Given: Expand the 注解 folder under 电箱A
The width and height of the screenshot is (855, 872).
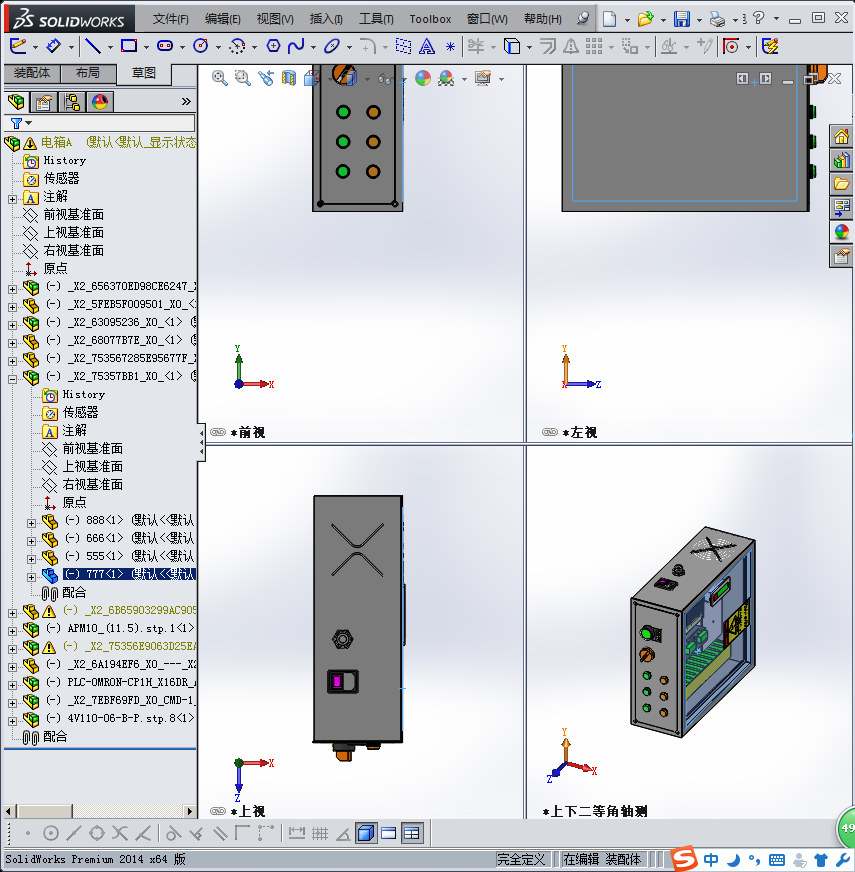Looking at the screenshot, I should [12, 199].
